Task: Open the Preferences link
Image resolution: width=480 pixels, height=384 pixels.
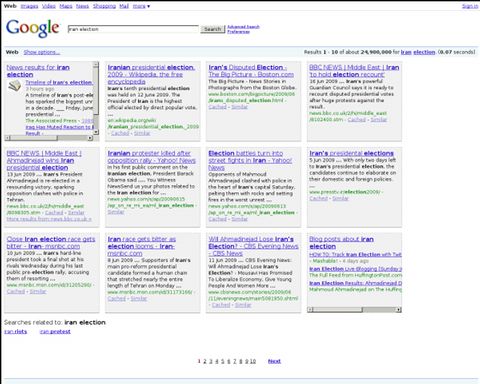Action: tap(238, 32)
